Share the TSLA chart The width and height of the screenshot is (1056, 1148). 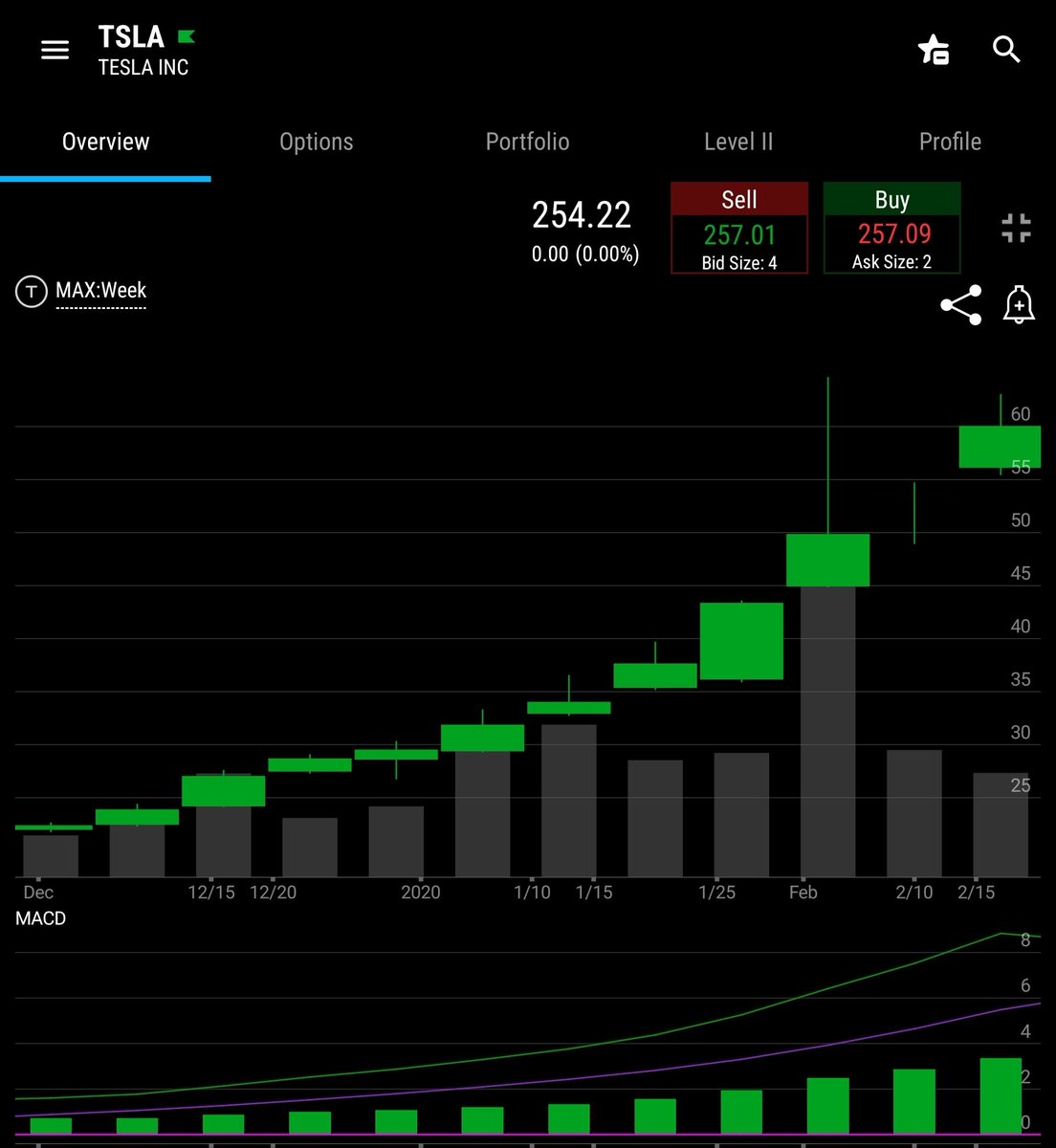(961, 305)
